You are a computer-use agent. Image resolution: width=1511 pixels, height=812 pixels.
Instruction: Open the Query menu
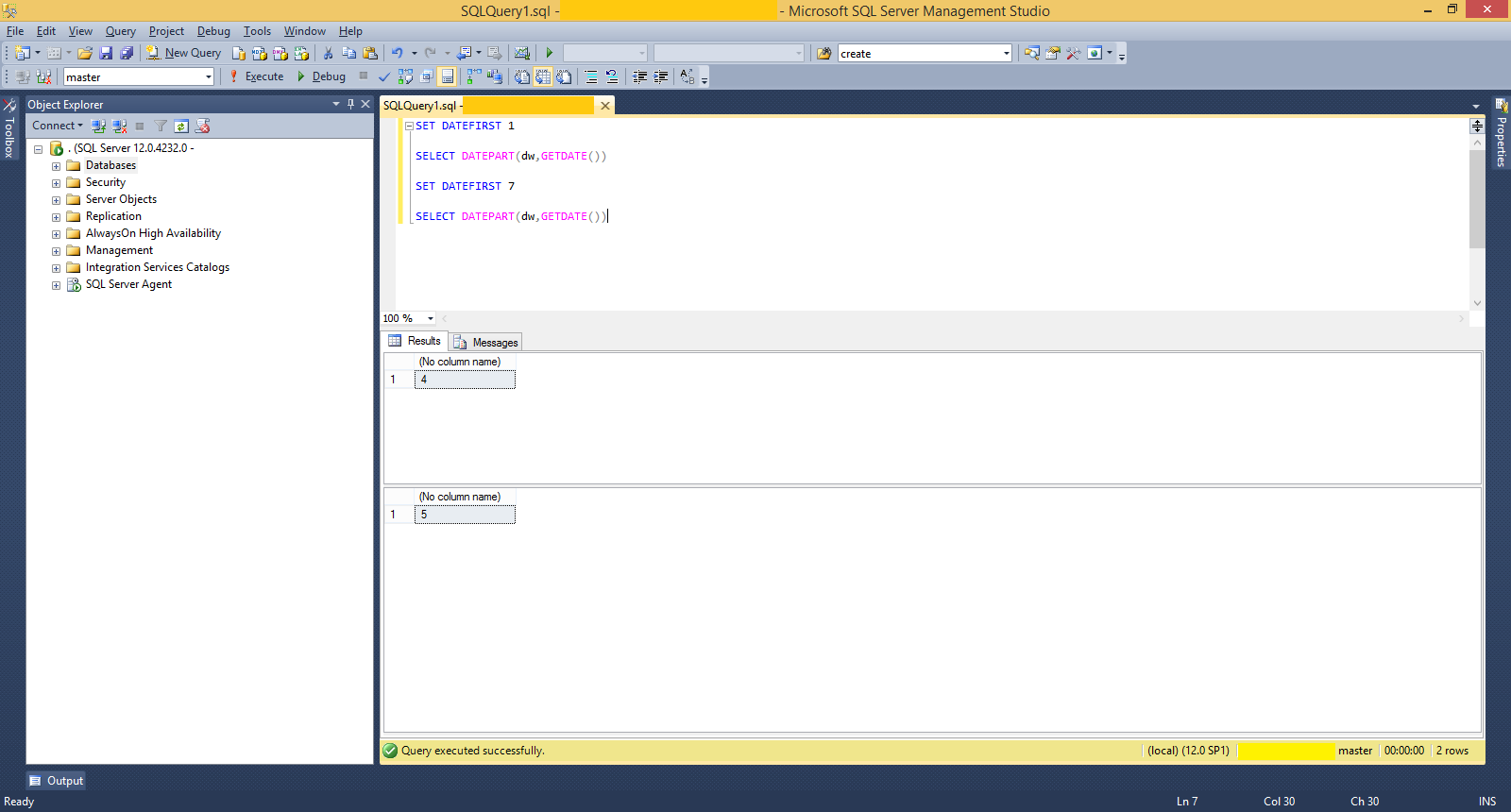(x=120, y=31)
